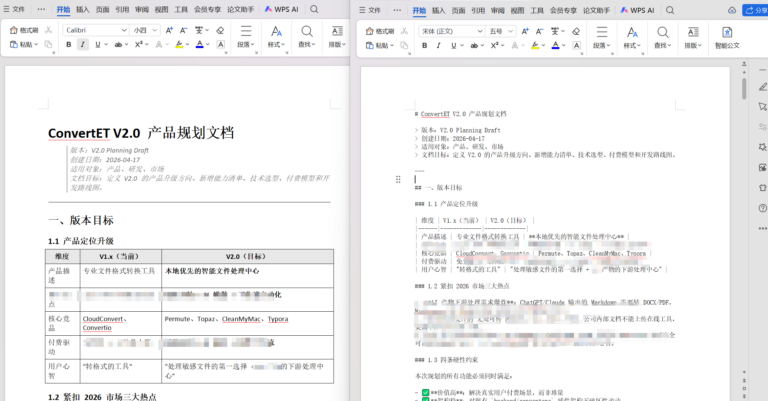Toggle italic in left window
This screenshot has width=768, height=401.
tap(83, 45)
